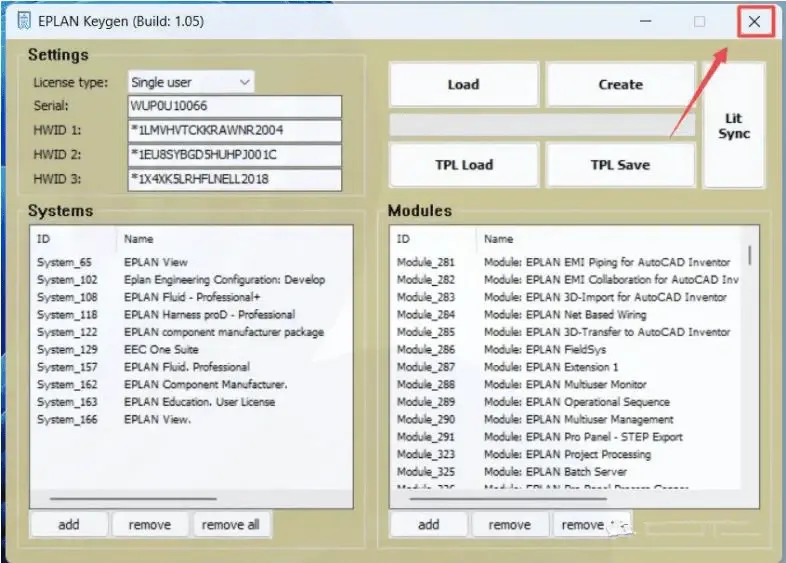Select System_162 EPLAN Component Manufacturer row
Screen dimensions: 786x563
[191, 385]
